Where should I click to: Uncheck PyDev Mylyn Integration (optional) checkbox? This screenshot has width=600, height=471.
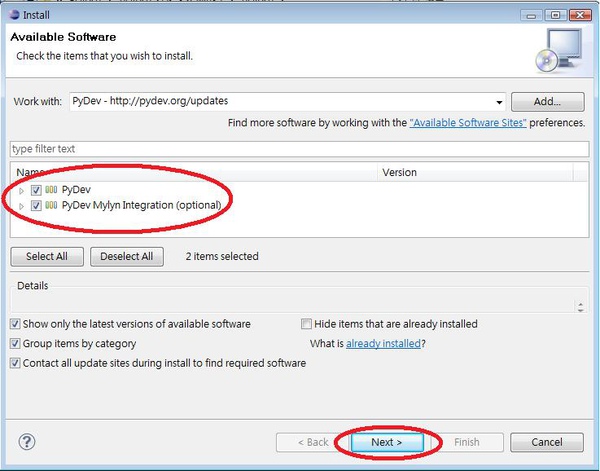point(36,205)
